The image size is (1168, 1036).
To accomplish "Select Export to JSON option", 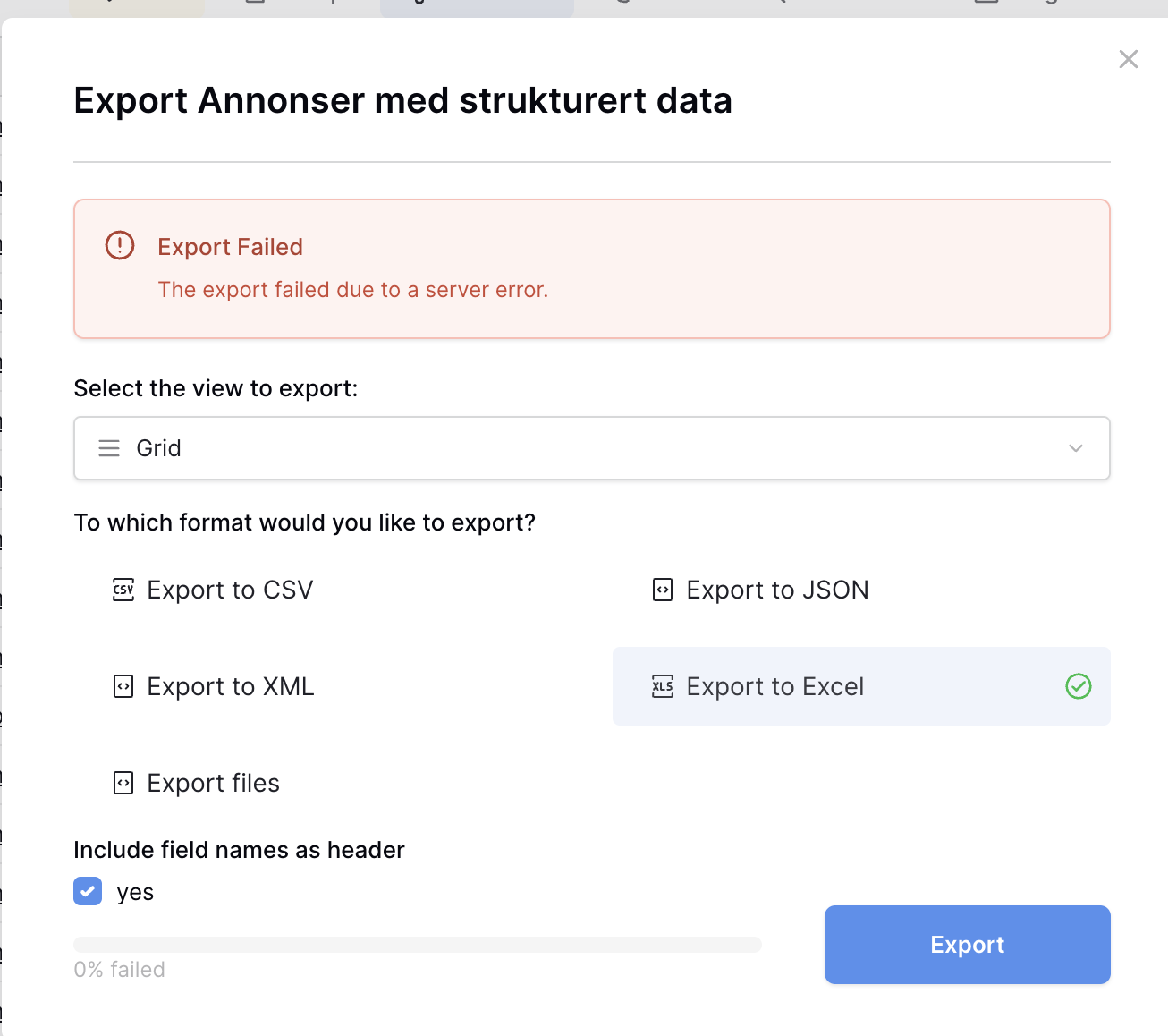I will pyautogui.click(x=777, y=590).
